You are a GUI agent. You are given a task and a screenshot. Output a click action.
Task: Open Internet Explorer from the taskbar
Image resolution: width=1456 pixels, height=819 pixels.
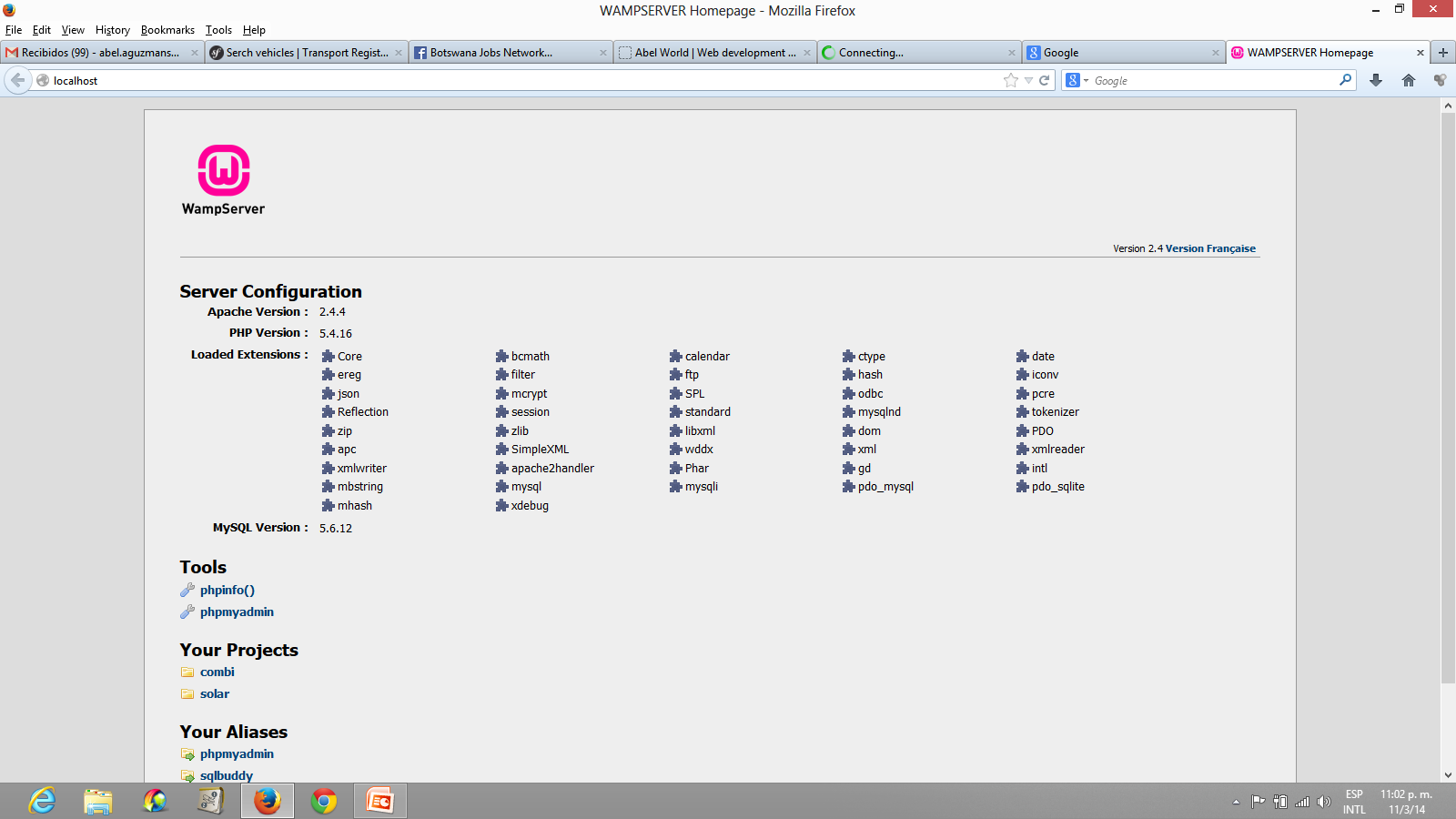click(x=42, y=801)
